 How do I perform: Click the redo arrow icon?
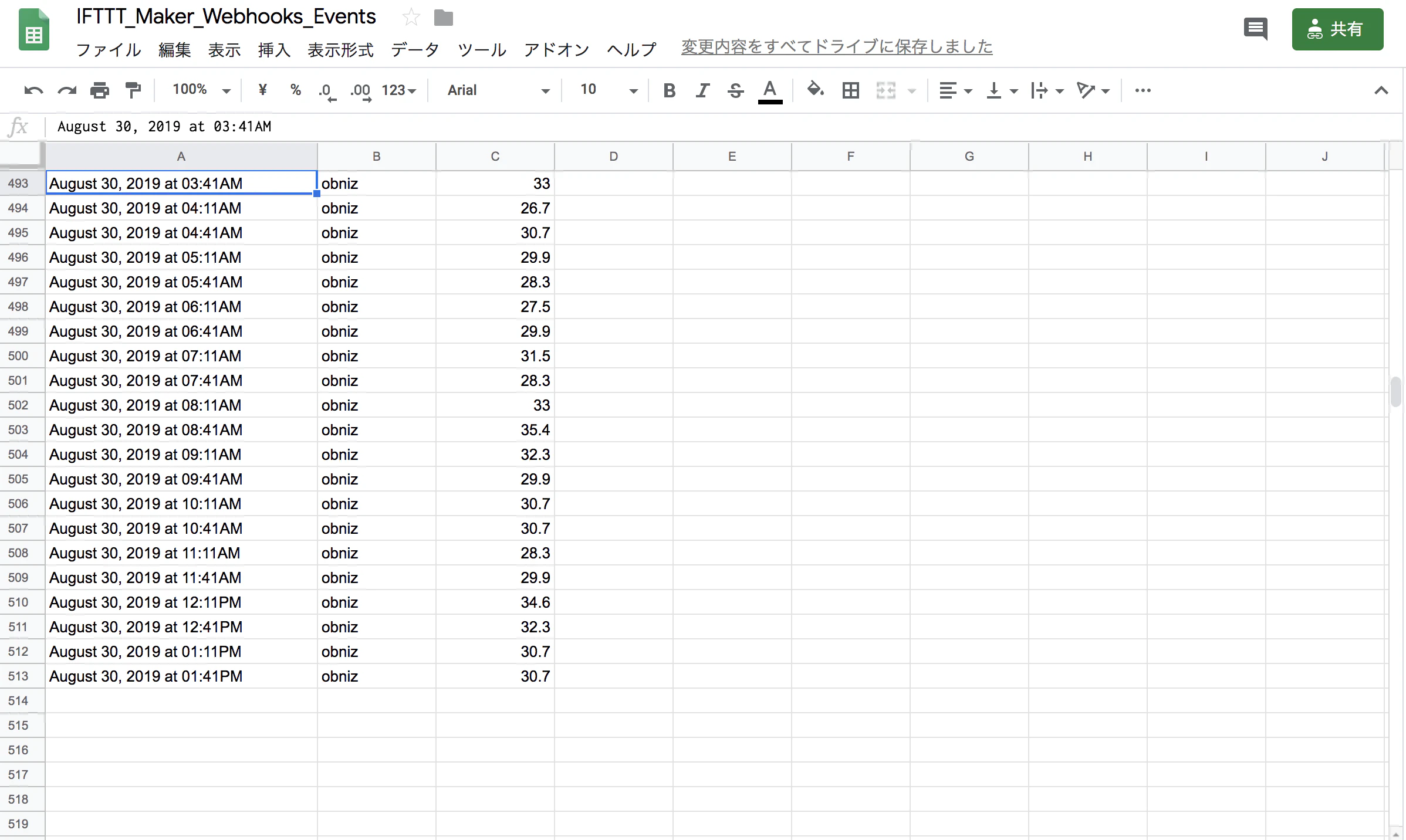click(x=67, y=90)
